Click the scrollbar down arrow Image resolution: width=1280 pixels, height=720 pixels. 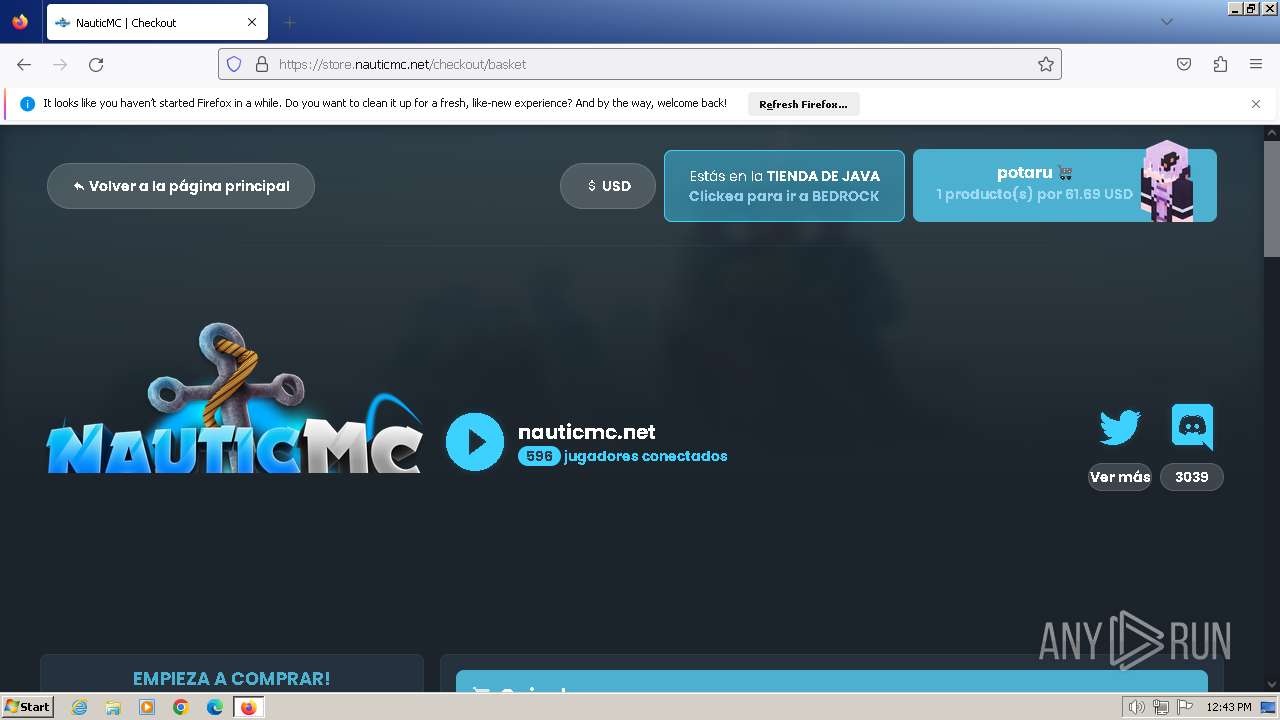tap(1272, 684)
